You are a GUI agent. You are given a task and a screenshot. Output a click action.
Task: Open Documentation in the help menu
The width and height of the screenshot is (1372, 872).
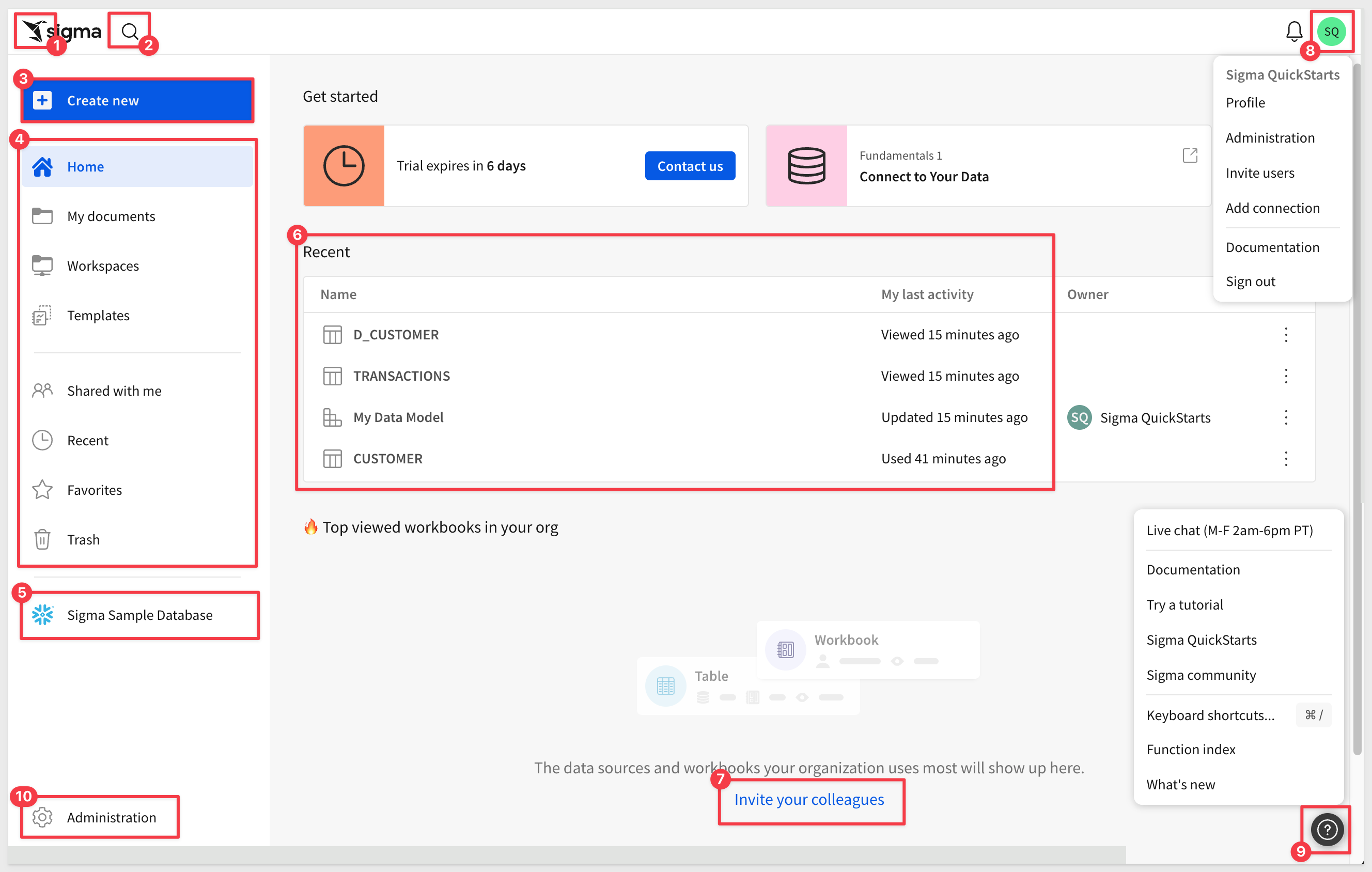click(1193, 569)
